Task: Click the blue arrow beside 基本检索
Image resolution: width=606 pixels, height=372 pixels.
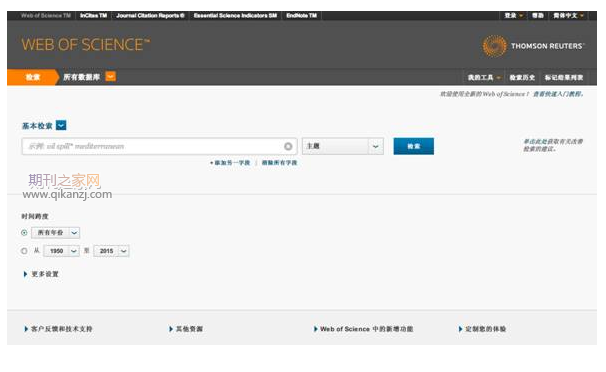Action: (x=61, y=125)
